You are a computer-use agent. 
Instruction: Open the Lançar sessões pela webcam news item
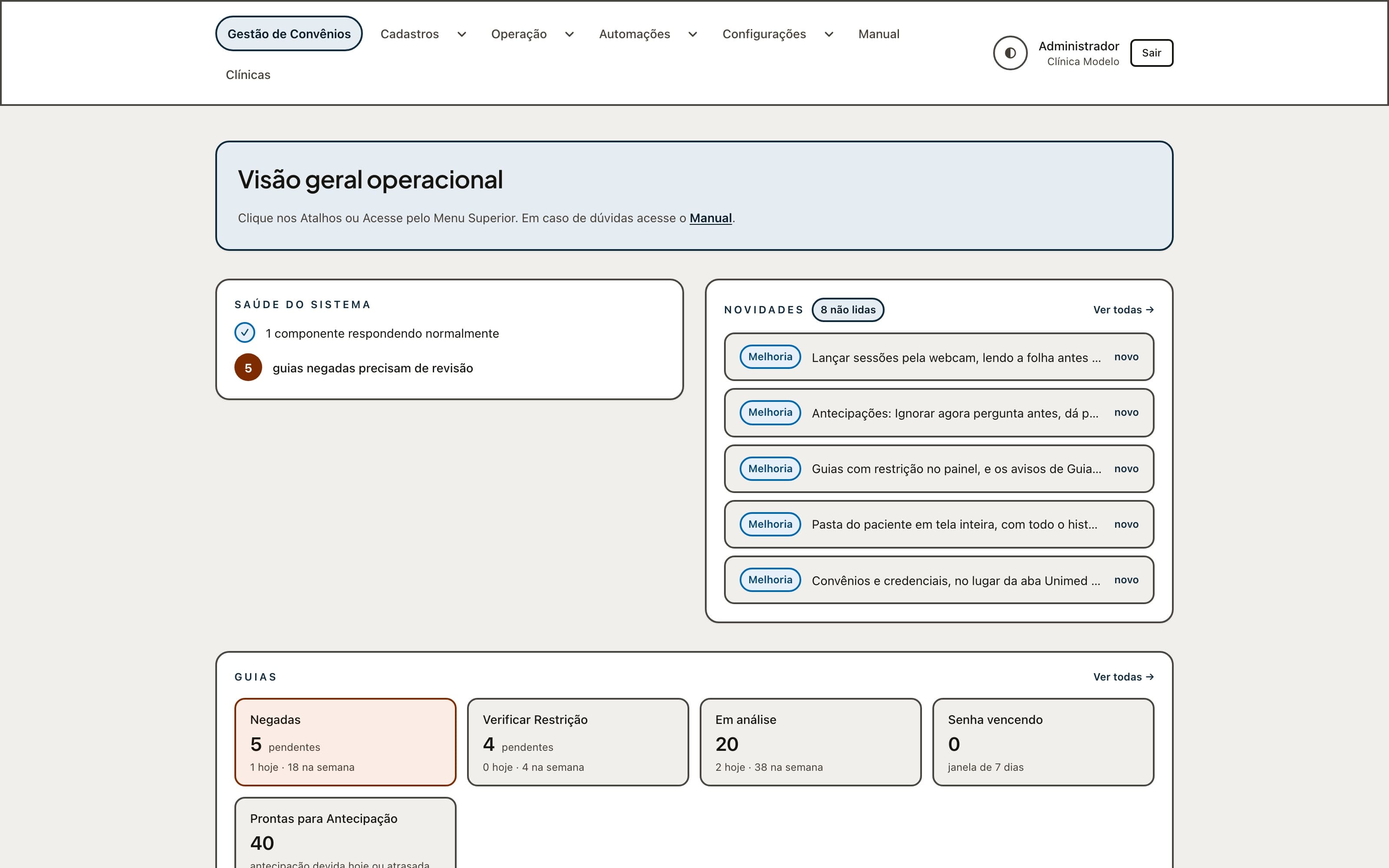pyautogui.click(x=939, y=357)
